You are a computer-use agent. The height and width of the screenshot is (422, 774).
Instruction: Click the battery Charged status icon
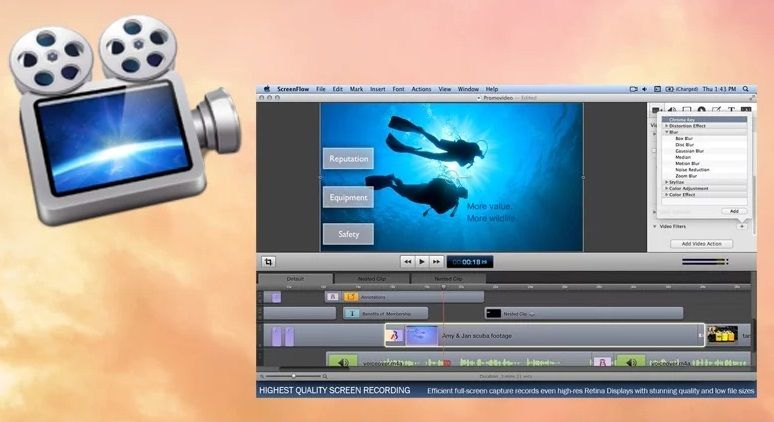coord(682,89)
